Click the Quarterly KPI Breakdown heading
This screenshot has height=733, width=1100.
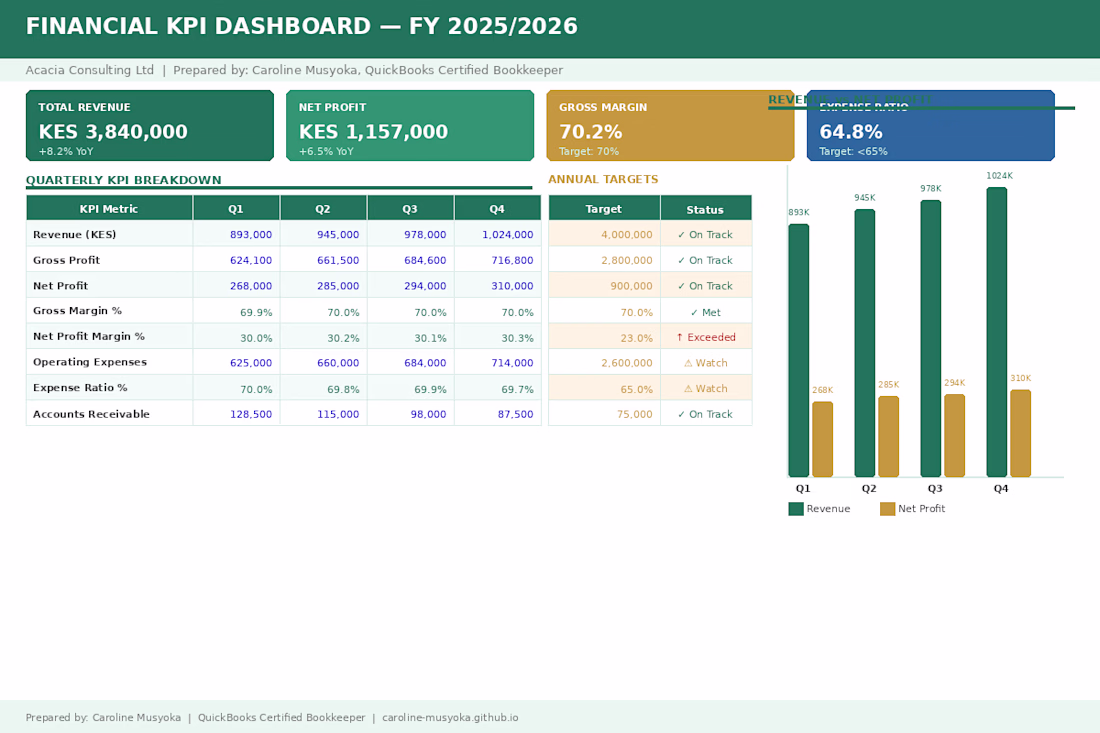123,180
